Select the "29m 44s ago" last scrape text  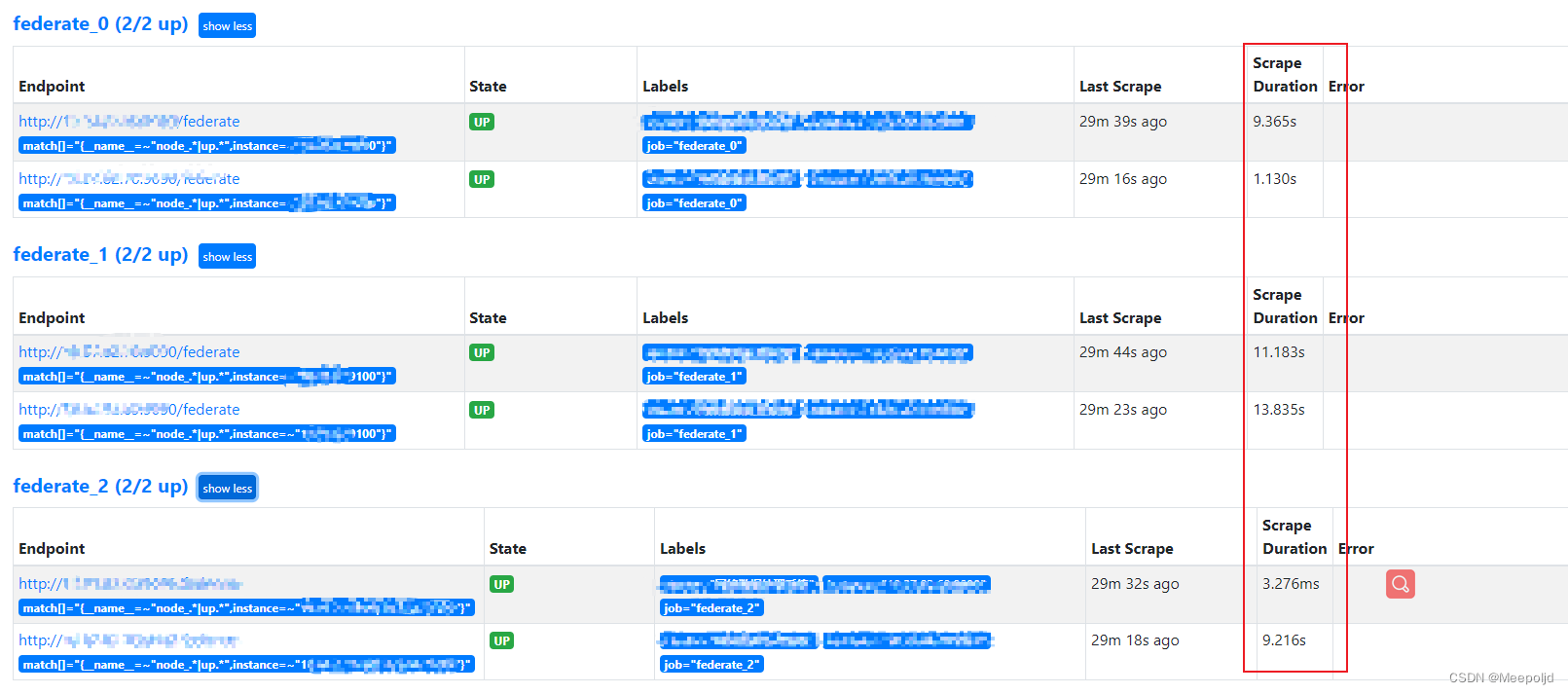1123,352
